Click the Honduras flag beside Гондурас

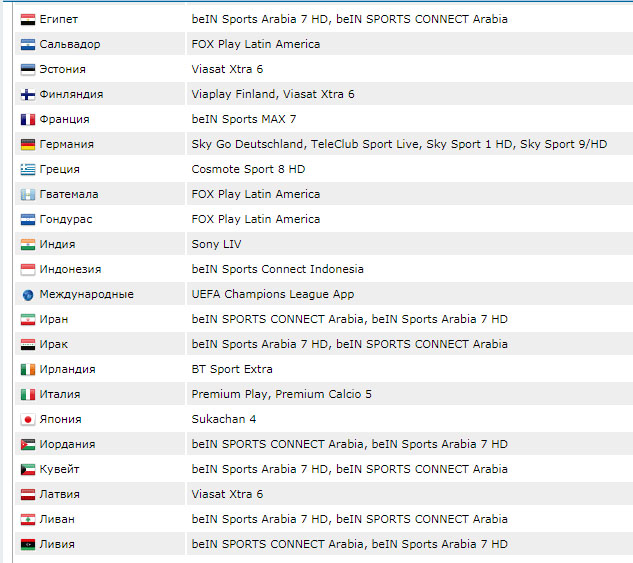28,220
